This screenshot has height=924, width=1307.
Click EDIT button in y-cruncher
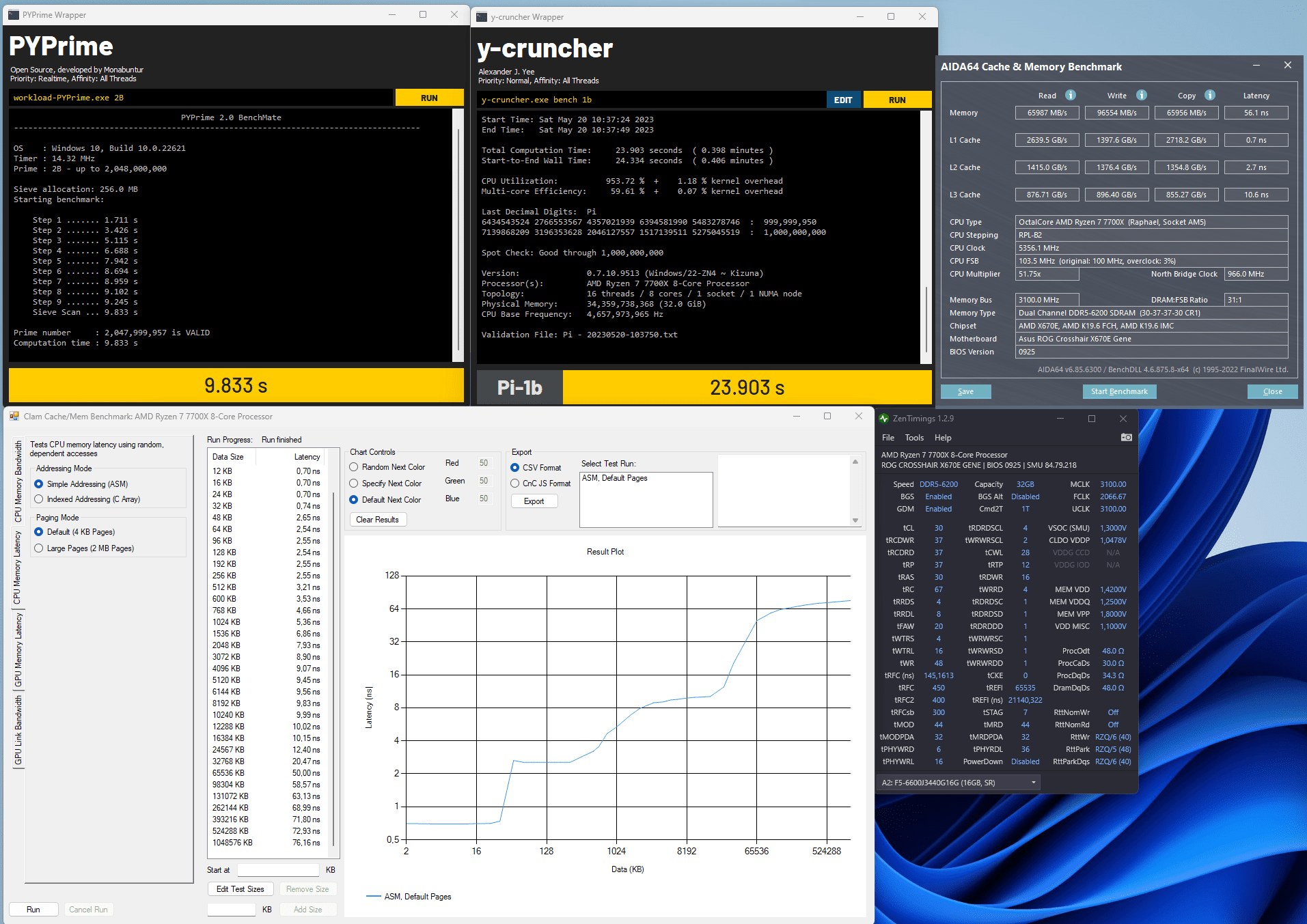point(844,100)
